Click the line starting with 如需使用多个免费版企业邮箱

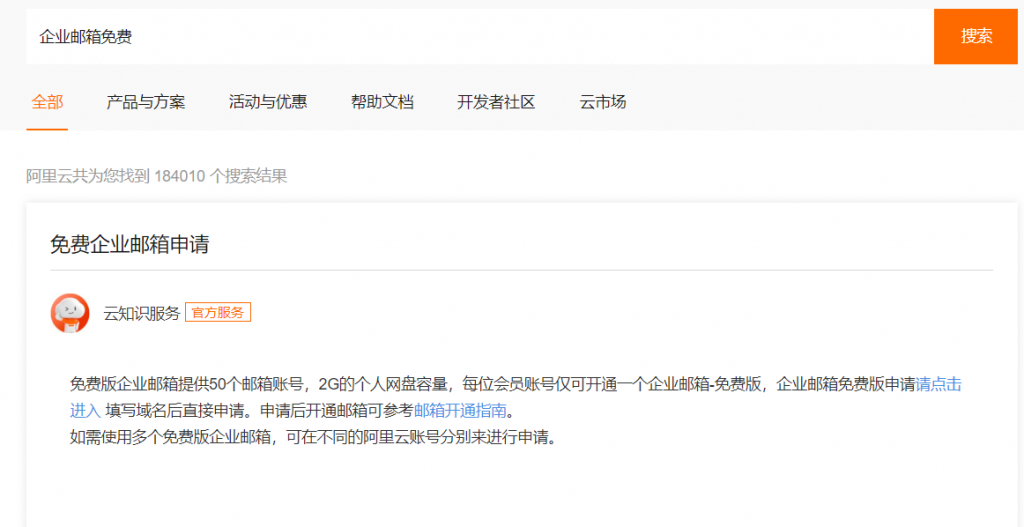(x=312, y=437)
